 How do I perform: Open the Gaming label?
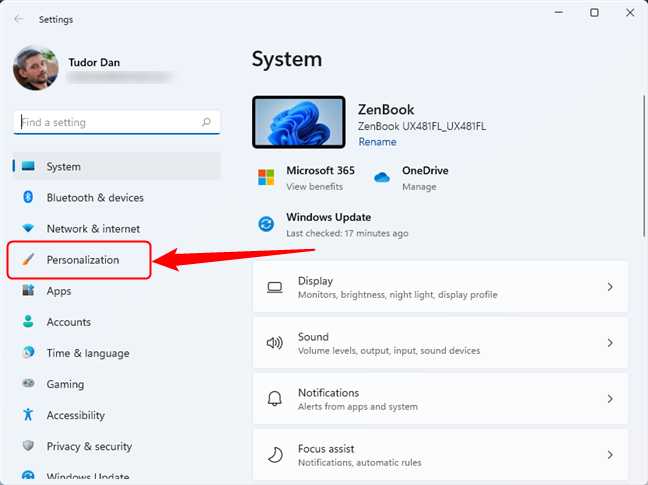[x=65, y=384]
